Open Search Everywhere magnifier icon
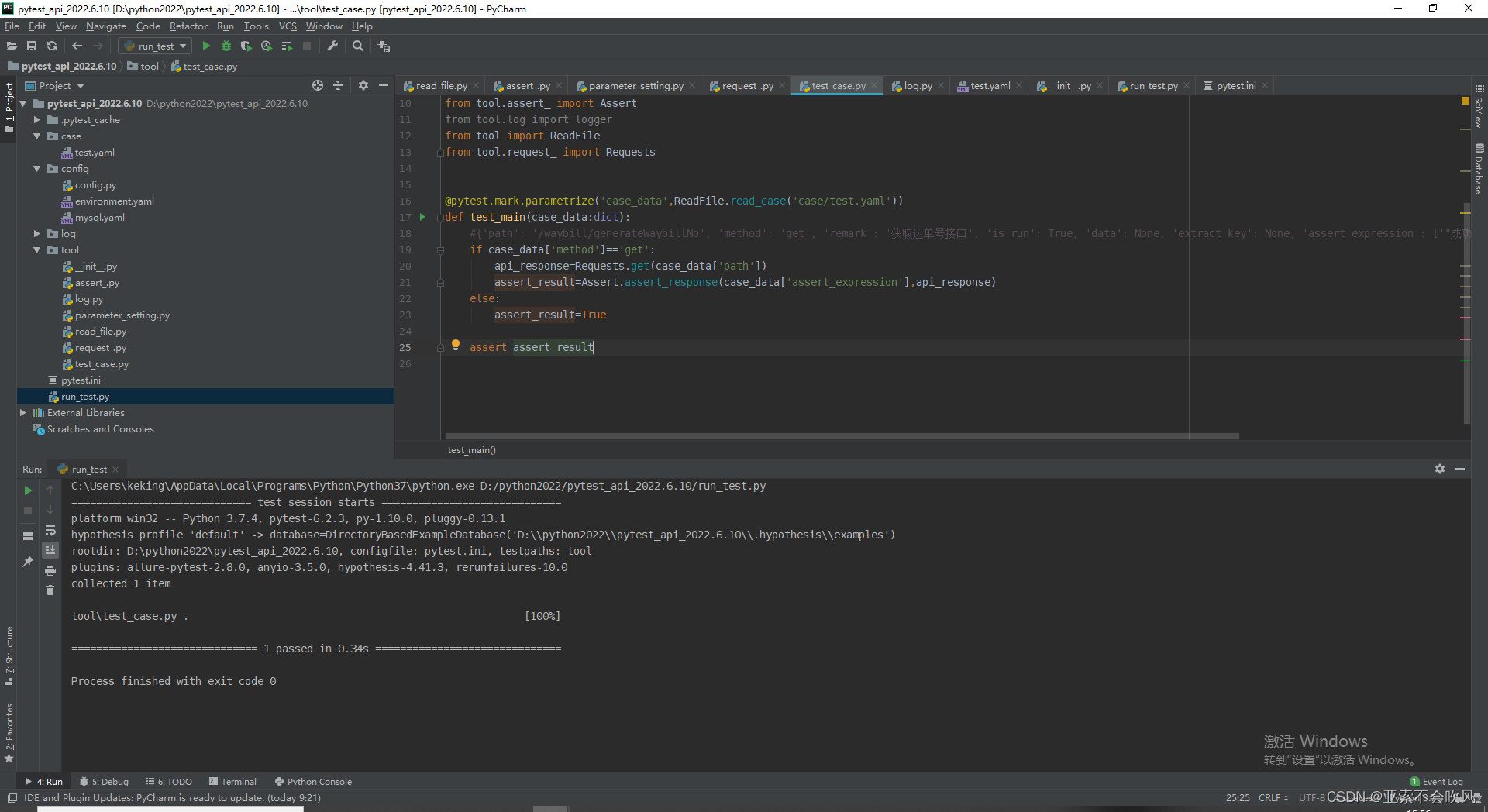Viewport: 1488px width, 812px height. pos(358,46)
